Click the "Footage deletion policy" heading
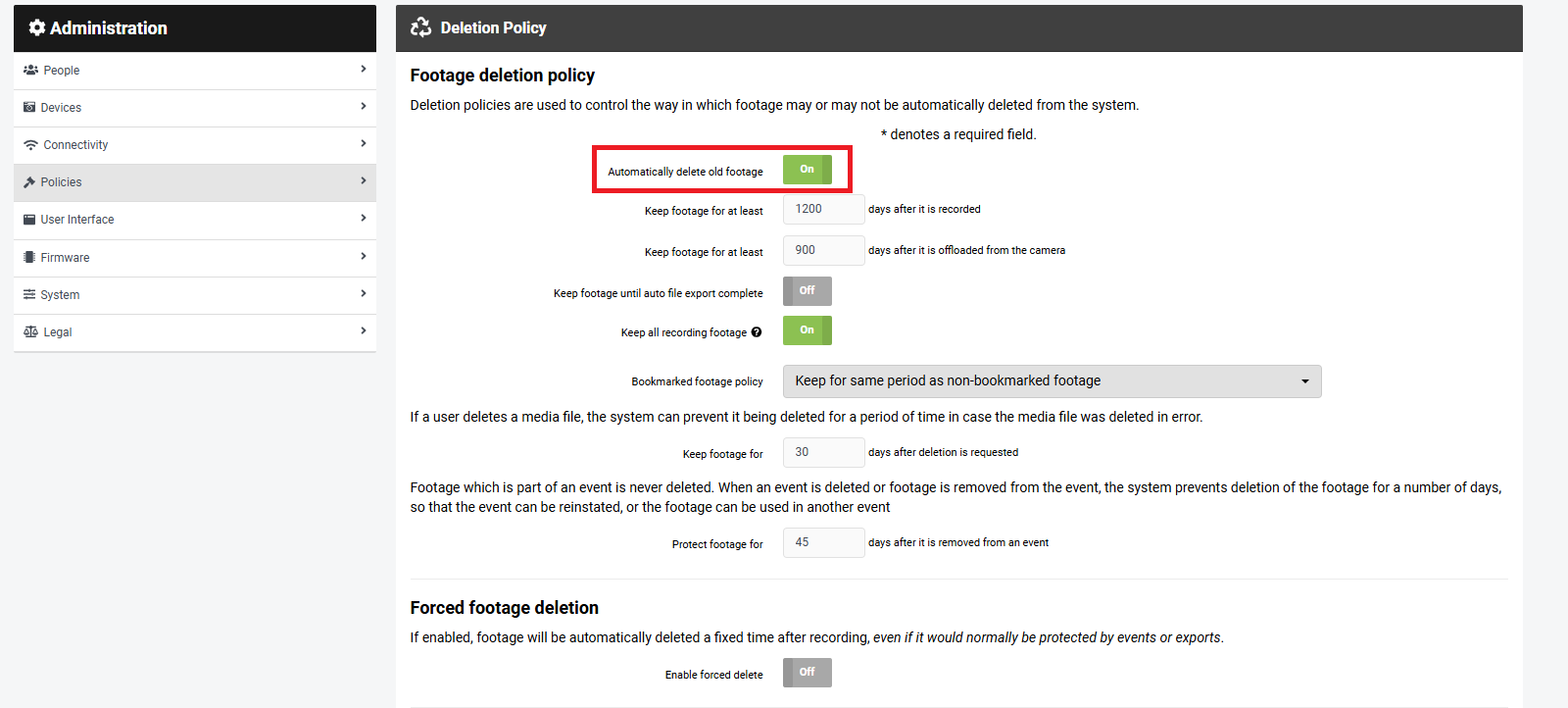 pos(503,76)
